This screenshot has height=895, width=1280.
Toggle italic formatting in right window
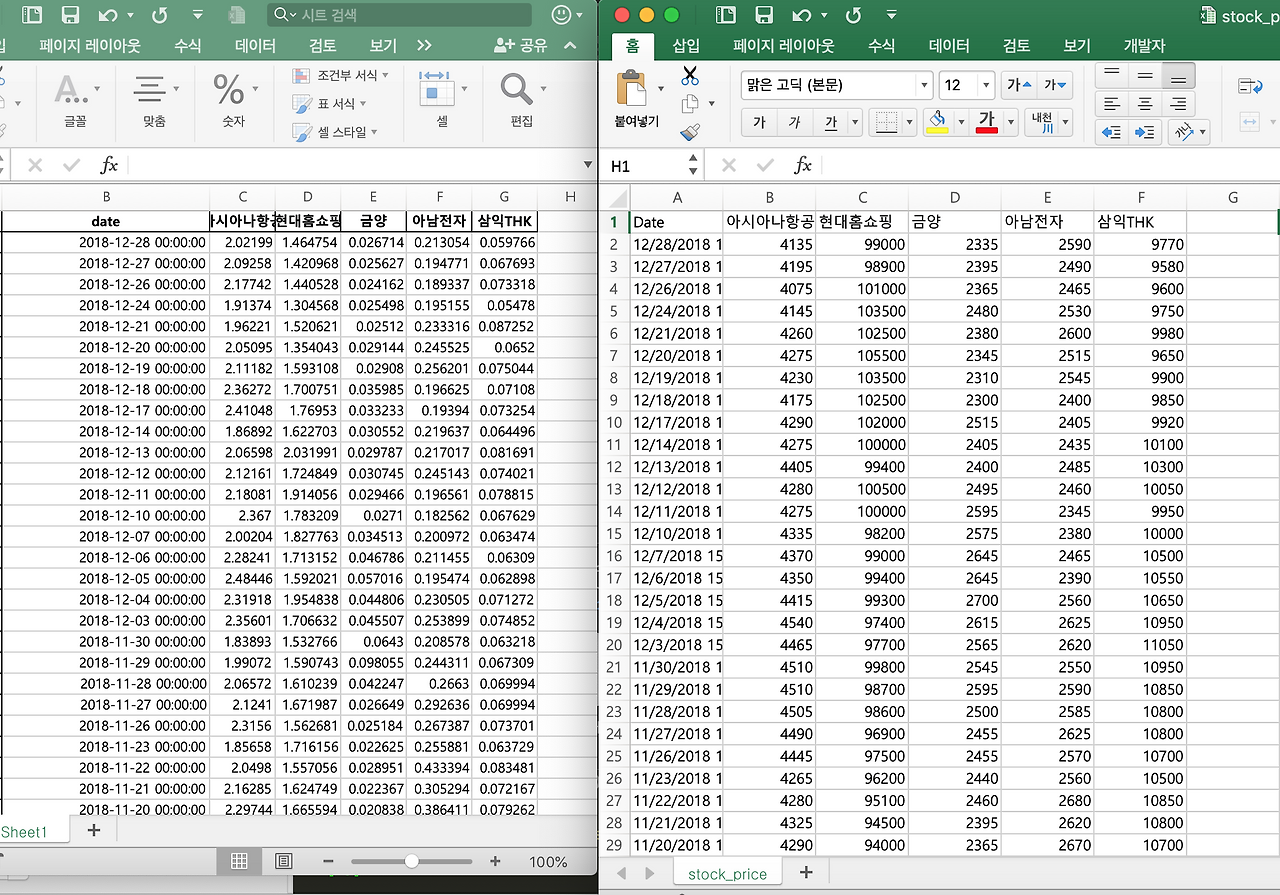[794, 122]
